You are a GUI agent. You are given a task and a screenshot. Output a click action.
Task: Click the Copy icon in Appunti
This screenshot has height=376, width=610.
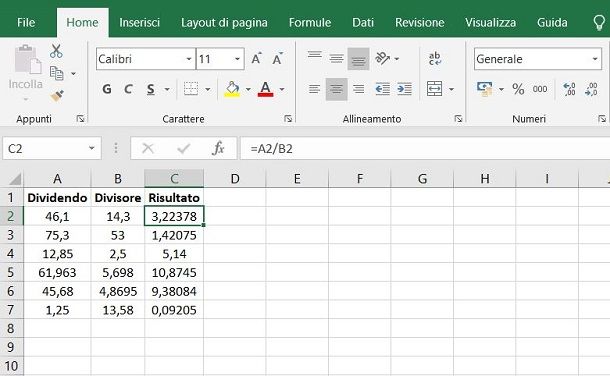(x=57, y=73)
